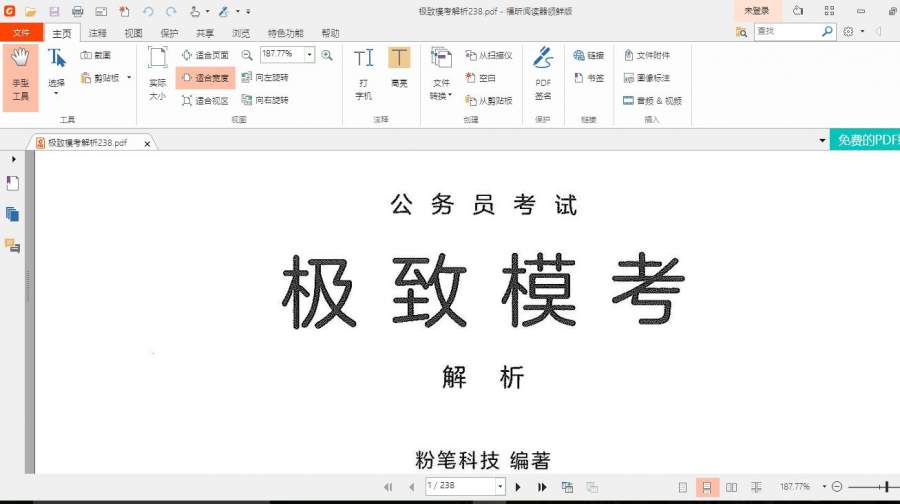Image resolution: width=900 pixels, height=504 pixels.
Task: Open the page number 1 / 238 dropdown
Action: 500,486
